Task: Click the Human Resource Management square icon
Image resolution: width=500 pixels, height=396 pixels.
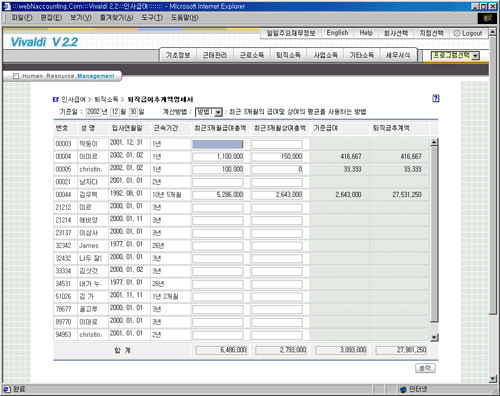Action: [x=16, y=76]
